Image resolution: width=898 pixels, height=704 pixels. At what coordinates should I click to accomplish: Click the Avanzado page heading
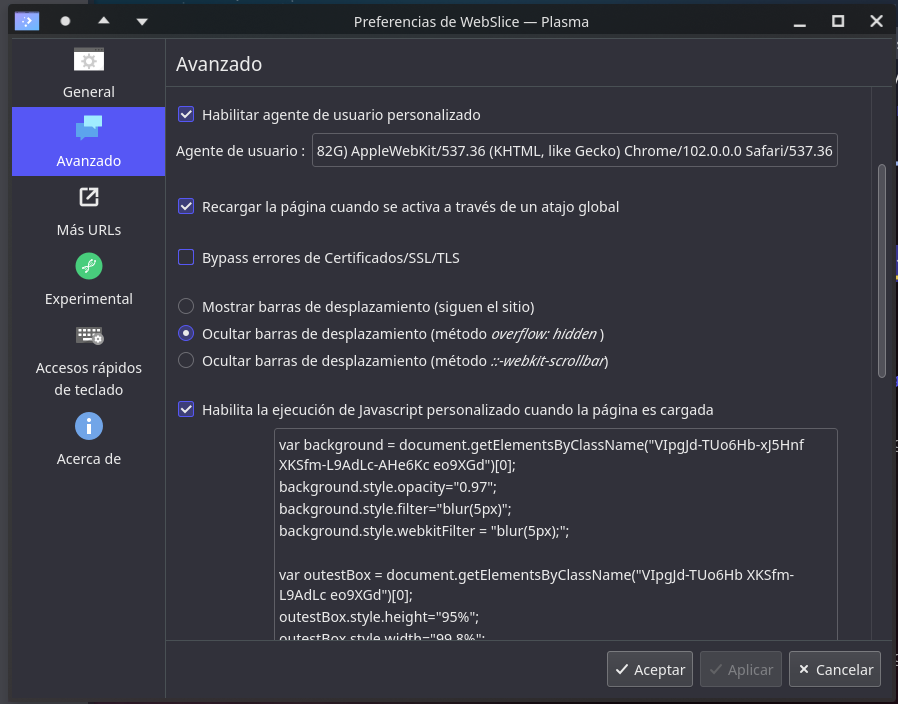[x=219, y=64]
